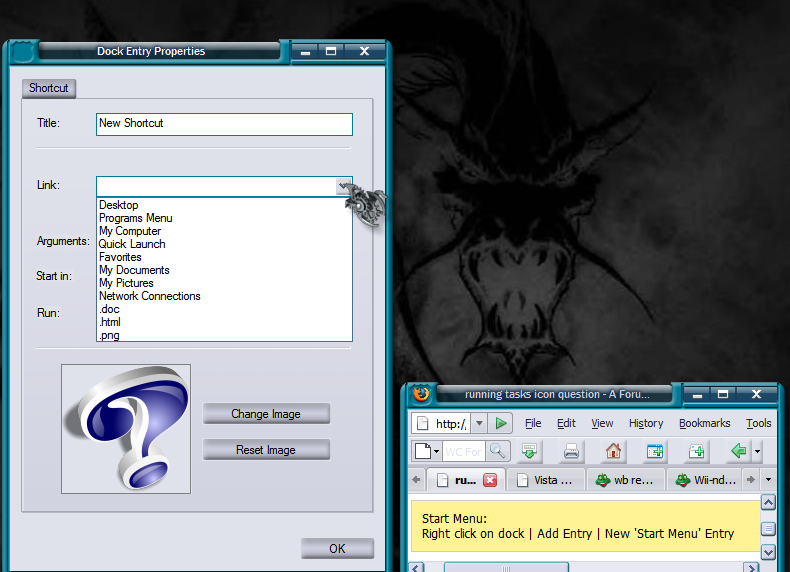Click the Dock Entry Properties window icon

click(23, 51)
